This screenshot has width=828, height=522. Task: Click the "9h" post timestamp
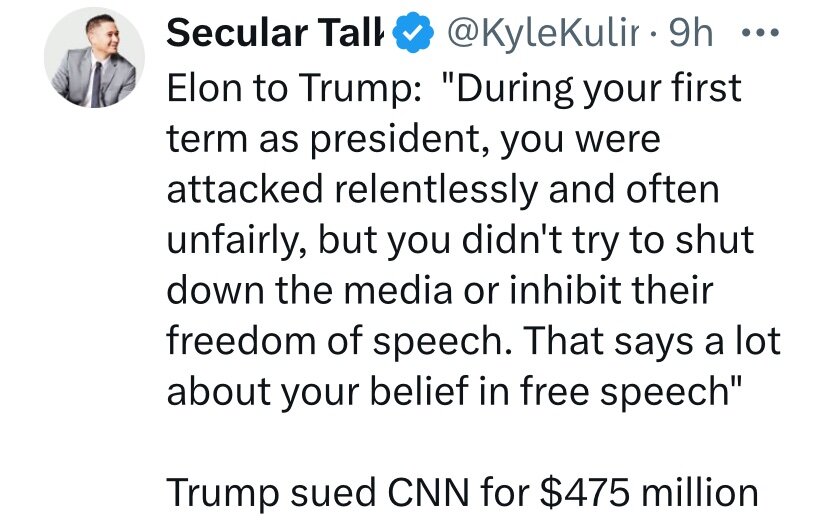[x=691, y=32]
